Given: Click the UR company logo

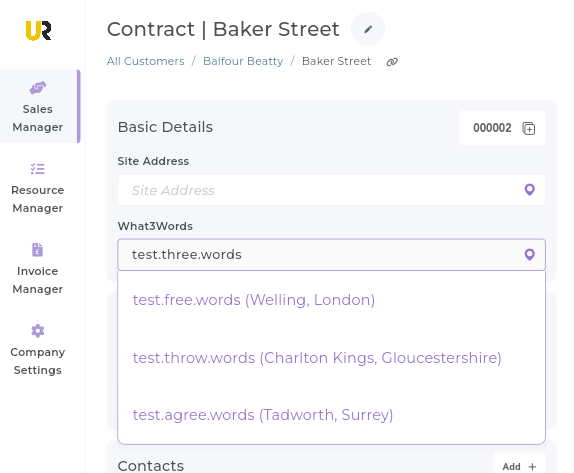Looking at the screenshot, I should (38, 30).
